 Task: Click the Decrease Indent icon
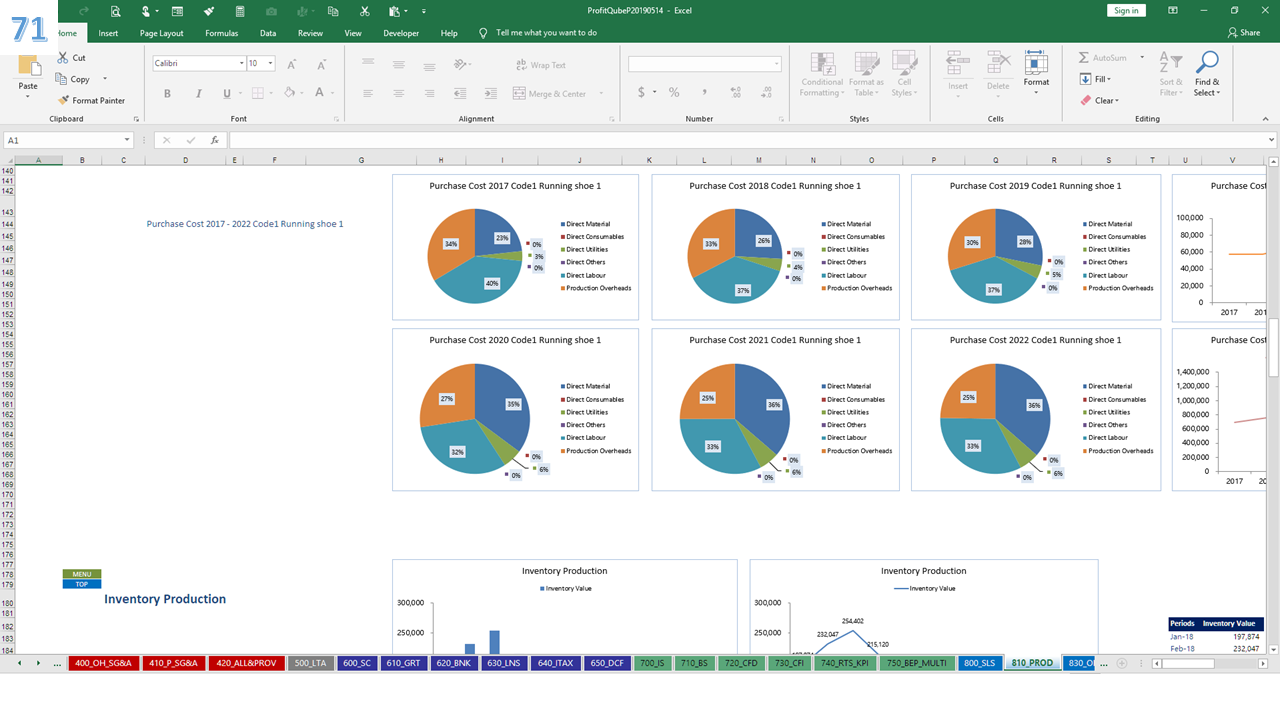click(460, 93)
